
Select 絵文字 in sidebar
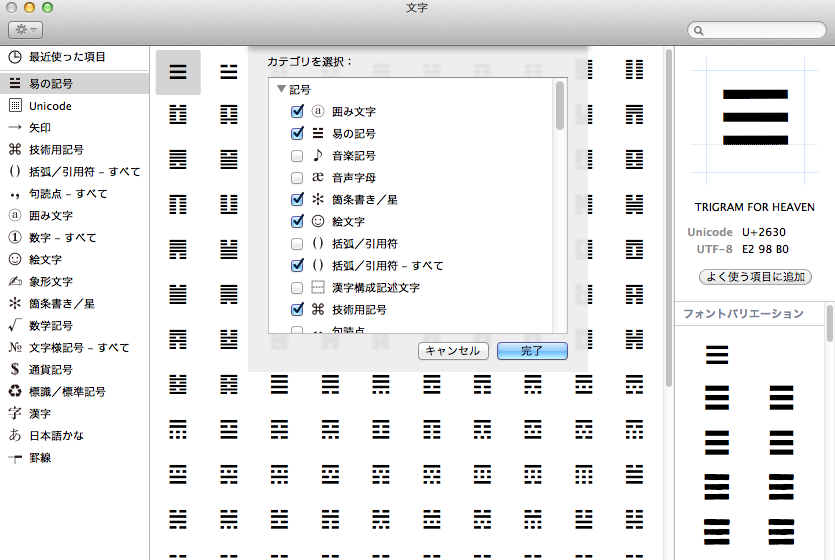click(x=75, y=260)
